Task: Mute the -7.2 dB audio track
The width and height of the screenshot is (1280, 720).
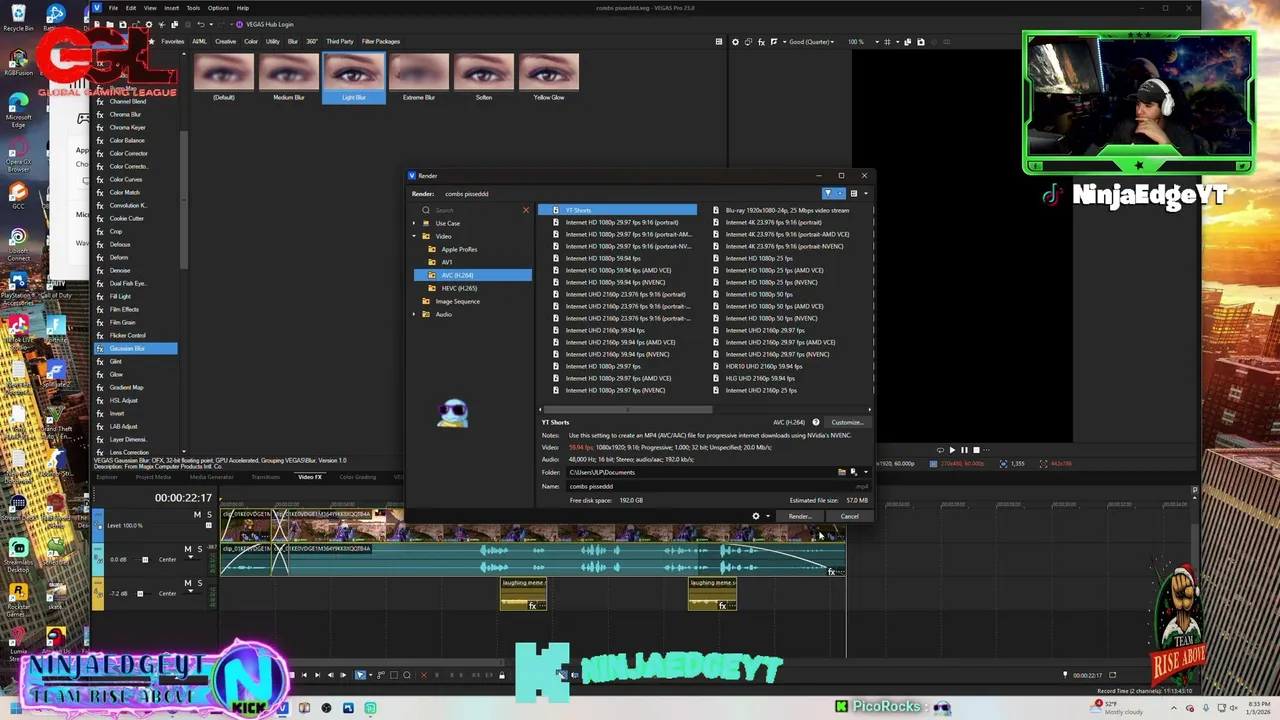Action: tap(187, 583)
